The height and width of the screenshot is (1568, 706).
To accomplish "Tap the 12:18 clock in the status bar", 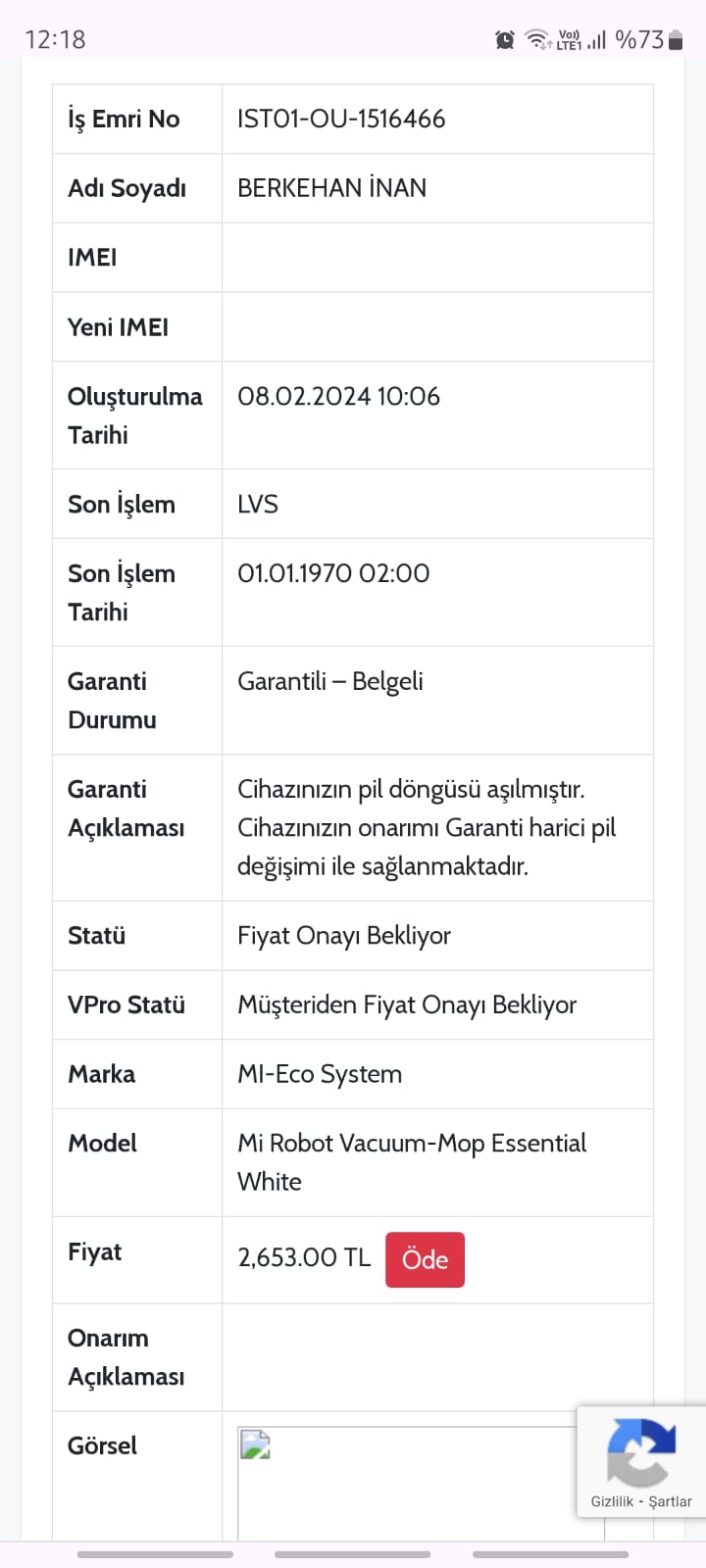I will (55, 39).
